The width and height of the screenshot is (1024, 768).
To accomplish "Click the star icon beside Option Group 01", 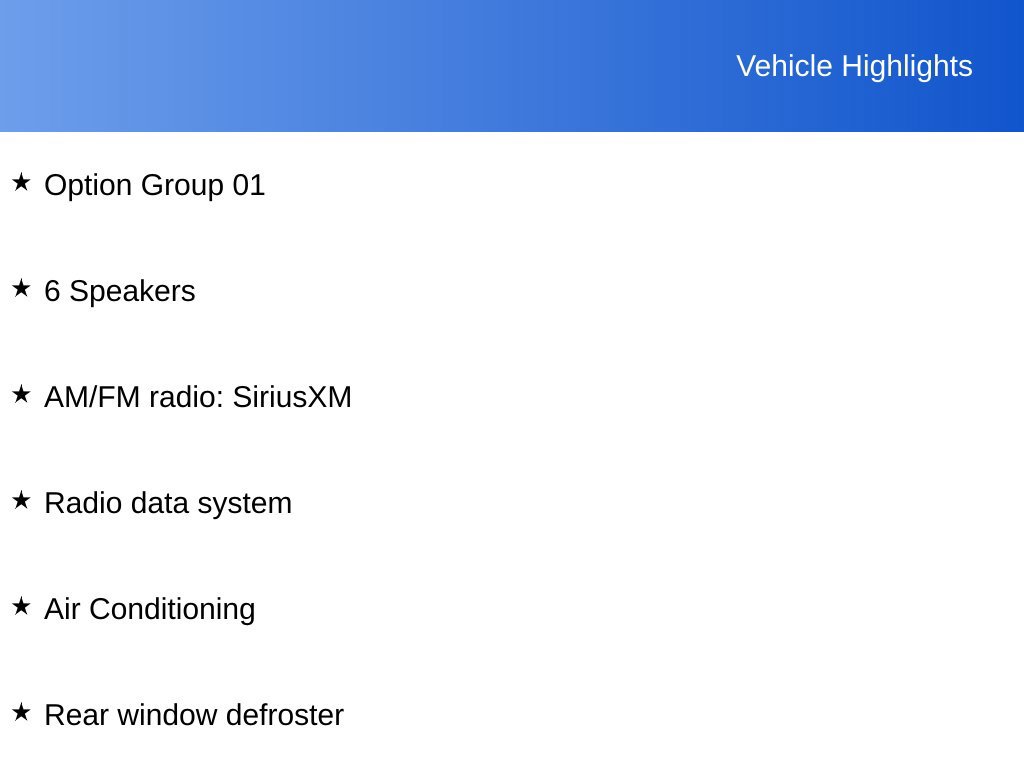I will click(21, 182).
